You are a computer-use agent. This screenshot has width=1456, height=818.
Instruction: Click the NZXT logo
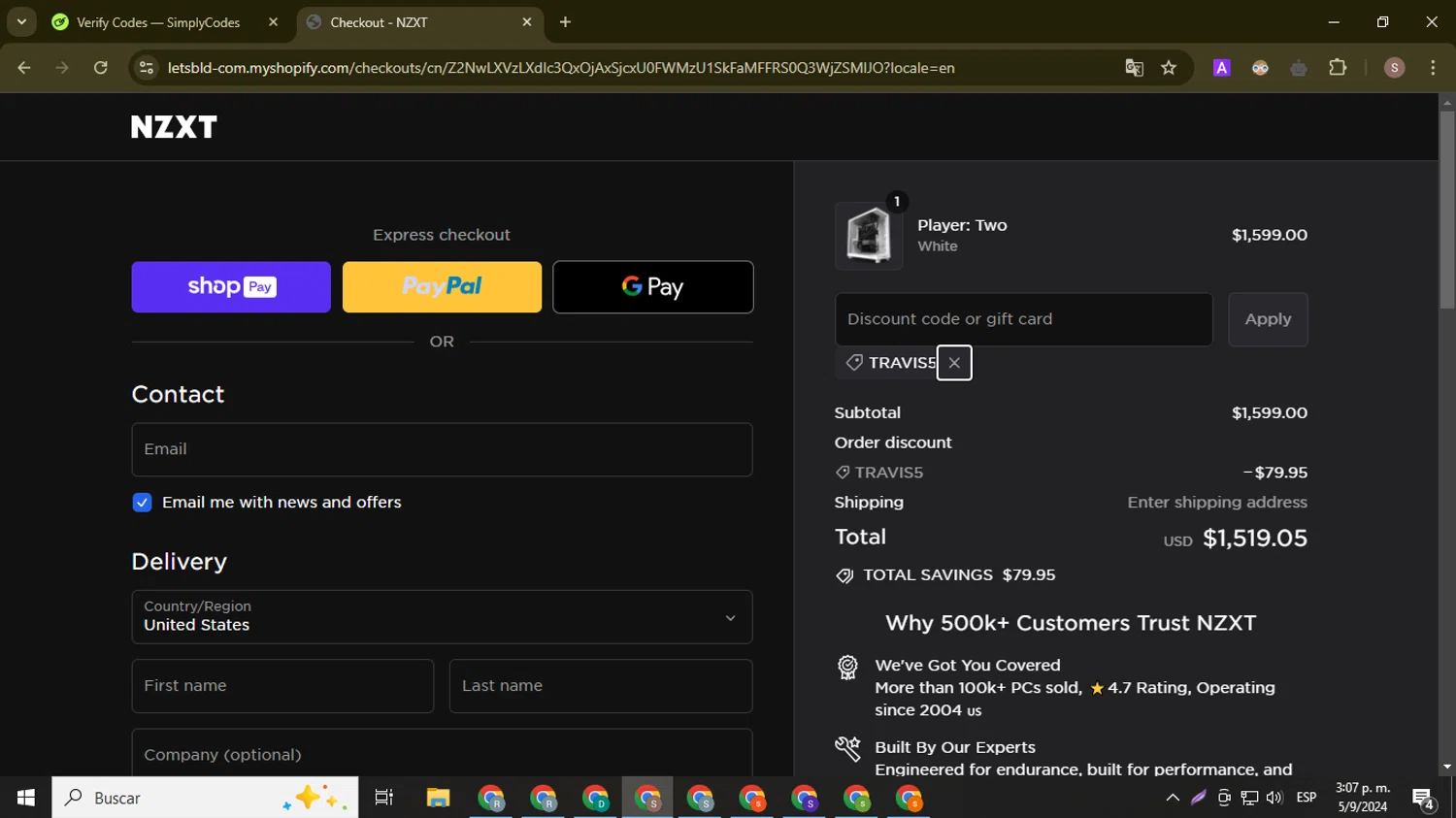tap(175, 127)
